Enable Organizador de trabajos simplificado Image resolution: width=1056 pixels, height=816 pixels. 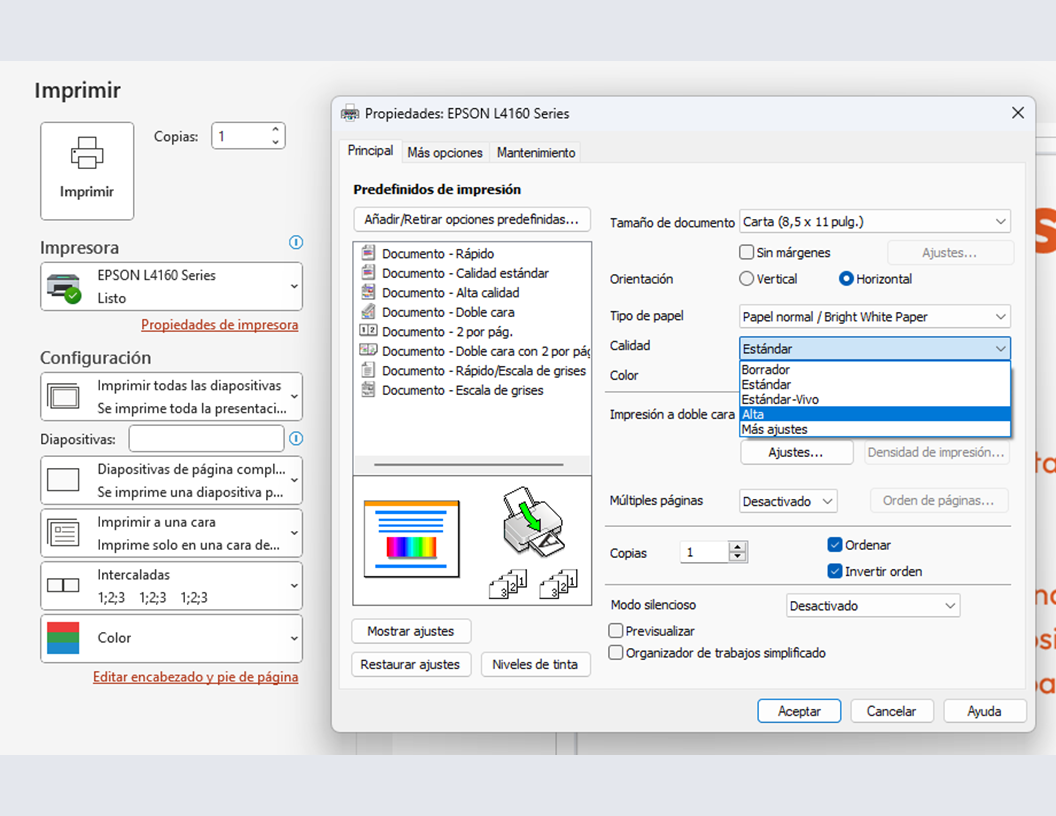(x=616, y=652)
